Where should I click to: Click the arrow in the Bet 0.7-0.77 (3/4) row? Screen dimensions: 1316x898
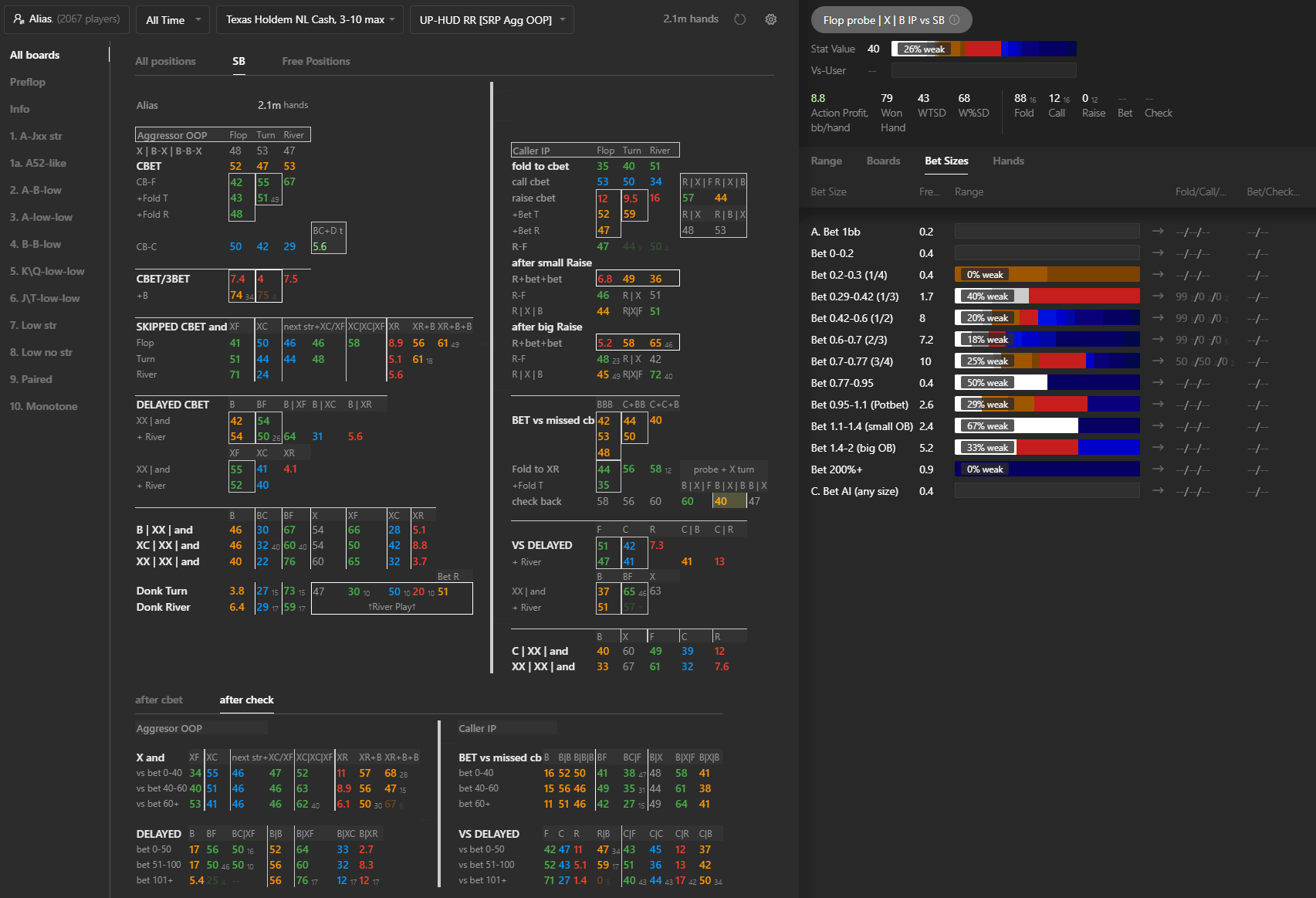pos(1158,361)
